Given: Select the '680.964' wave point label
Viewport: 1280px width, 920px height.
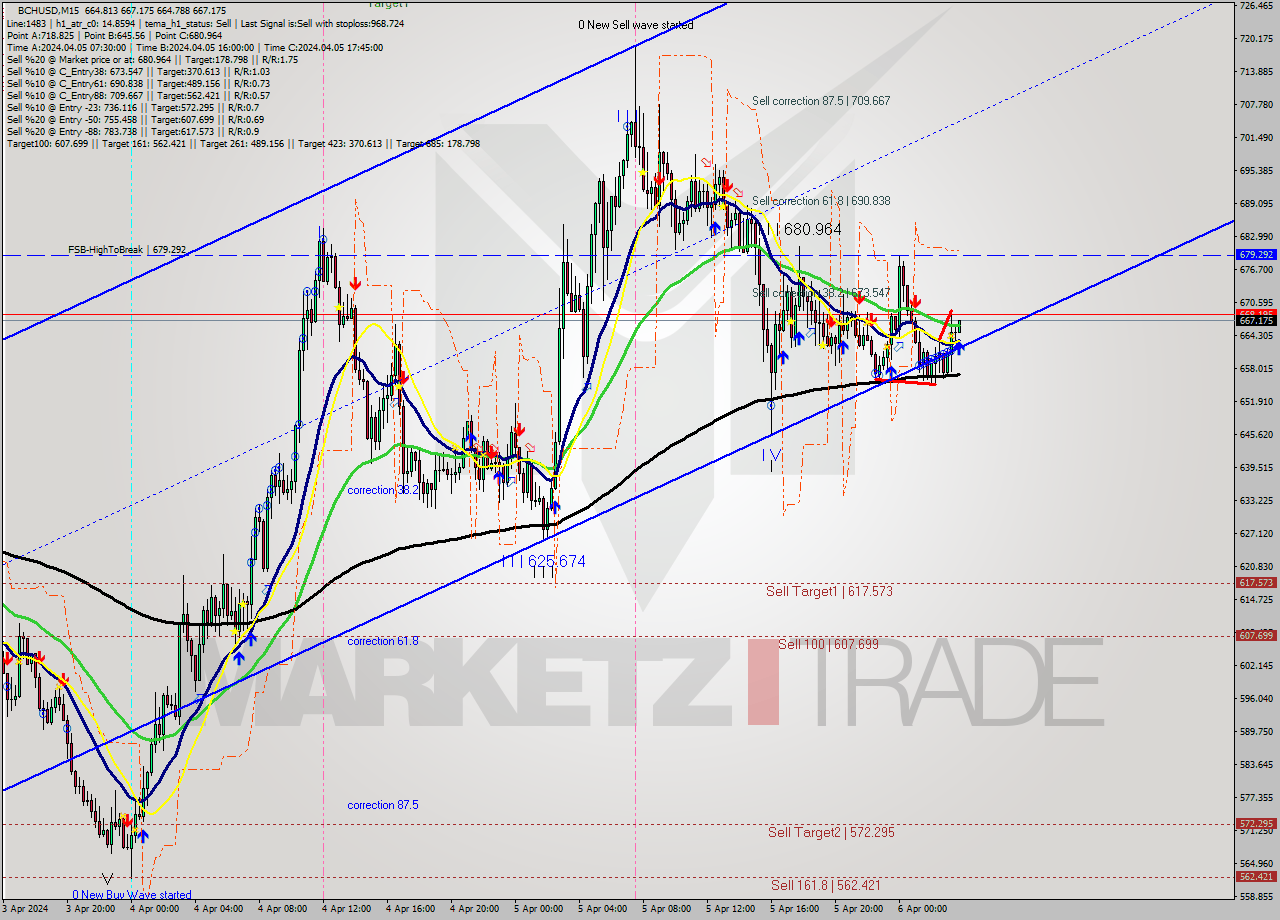Looking at the screenshot, I should (x=813, y=229).
